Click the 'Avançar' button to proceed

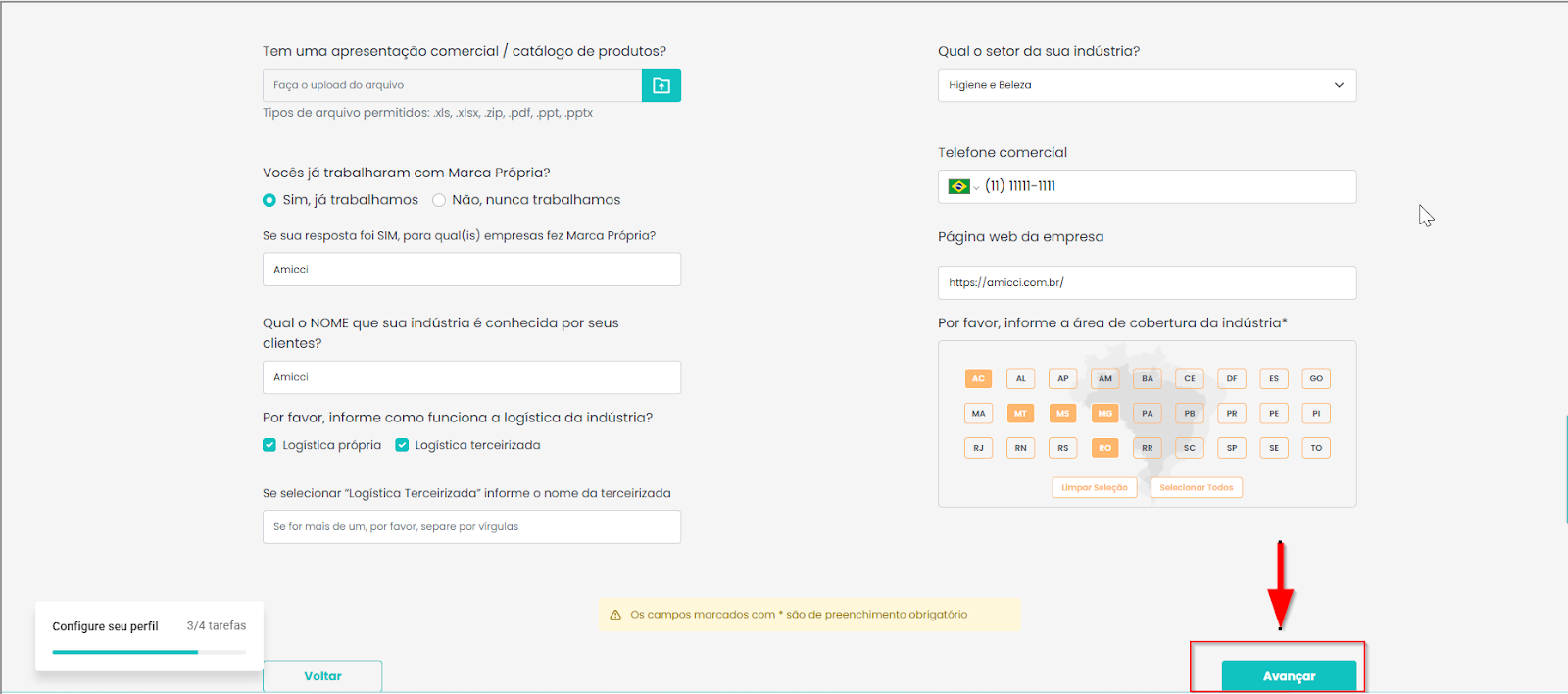1289,675
